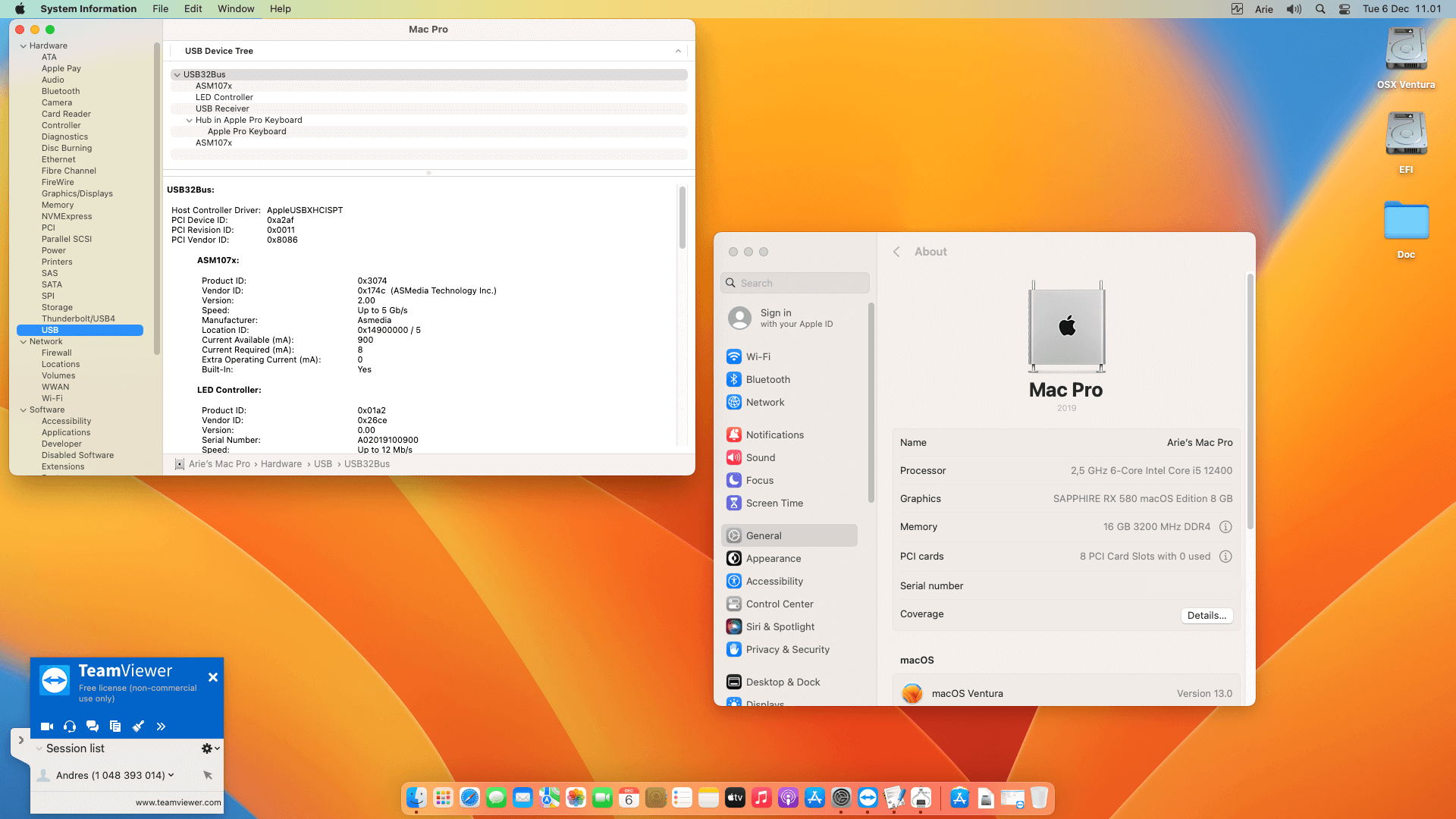The height and width of the screenshot is (819, 1456).
Task: Click the System Settings Search field
Action: pos(795,283)
